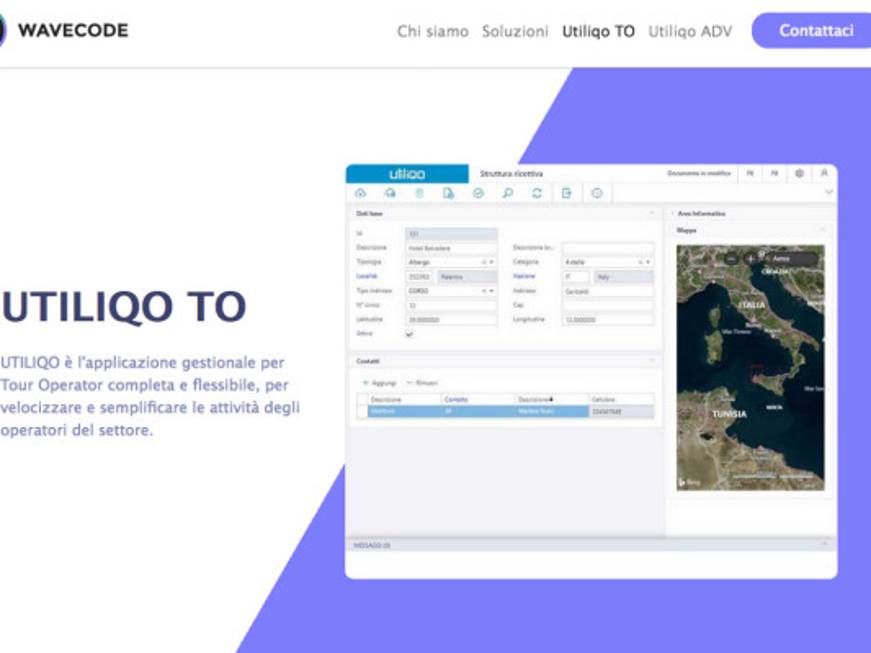This screenshot has height=653, width=871.
Task: Toggle the Attivo checkbox
Action: pos(409,334)
